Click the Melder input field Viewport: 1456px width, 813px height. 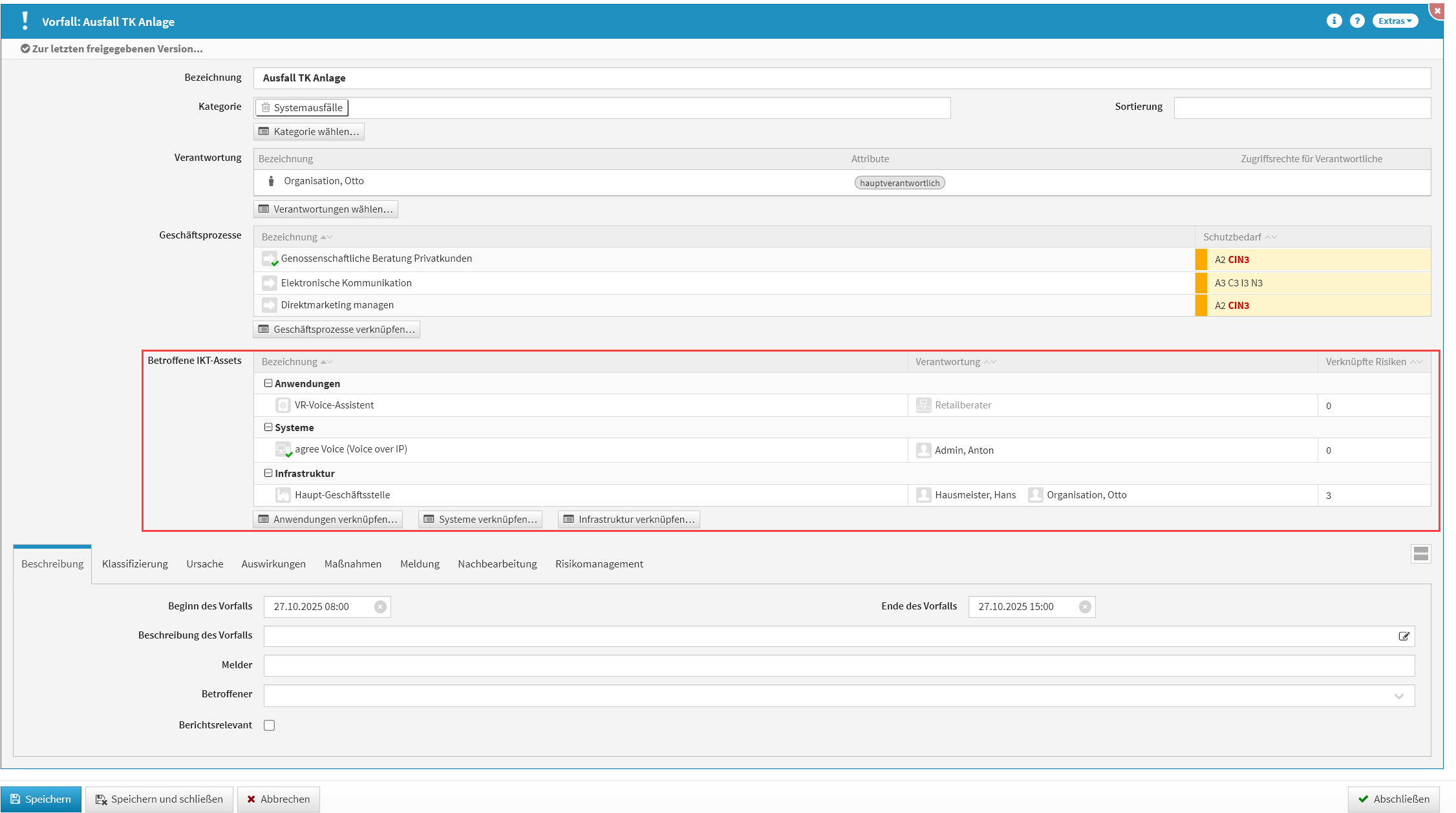[x=839, y=666]
